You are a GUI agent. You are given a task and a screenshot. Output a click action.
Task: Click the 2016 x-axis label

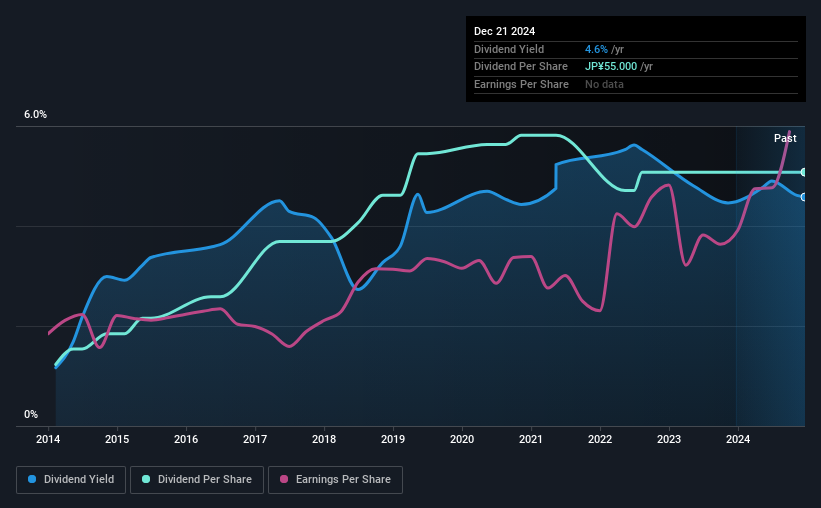tap(186, 439)
